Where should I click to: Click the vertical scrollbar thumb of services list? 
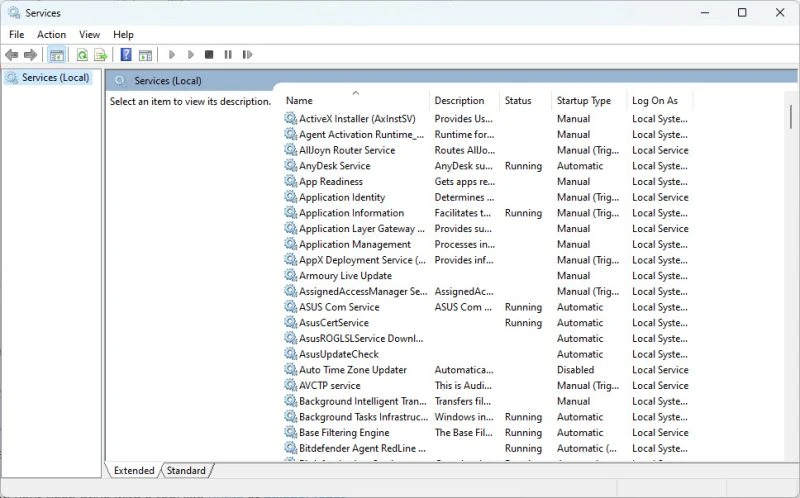tap(791, 117)
